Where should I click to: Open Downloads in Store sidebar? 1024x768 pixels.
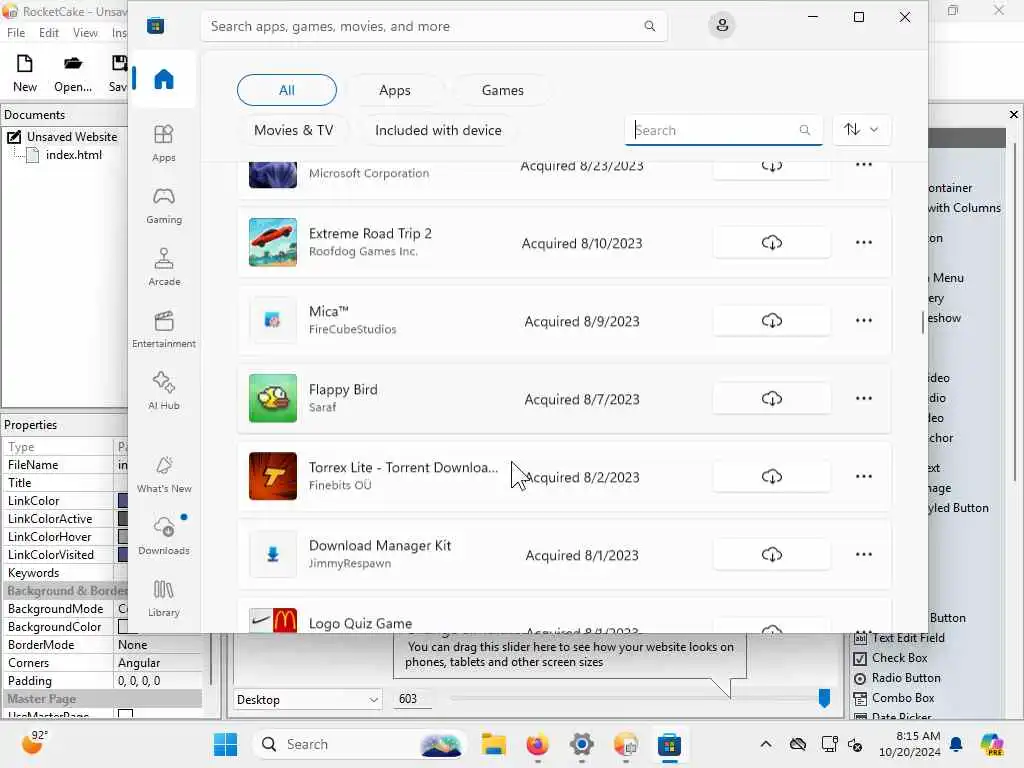163,536
